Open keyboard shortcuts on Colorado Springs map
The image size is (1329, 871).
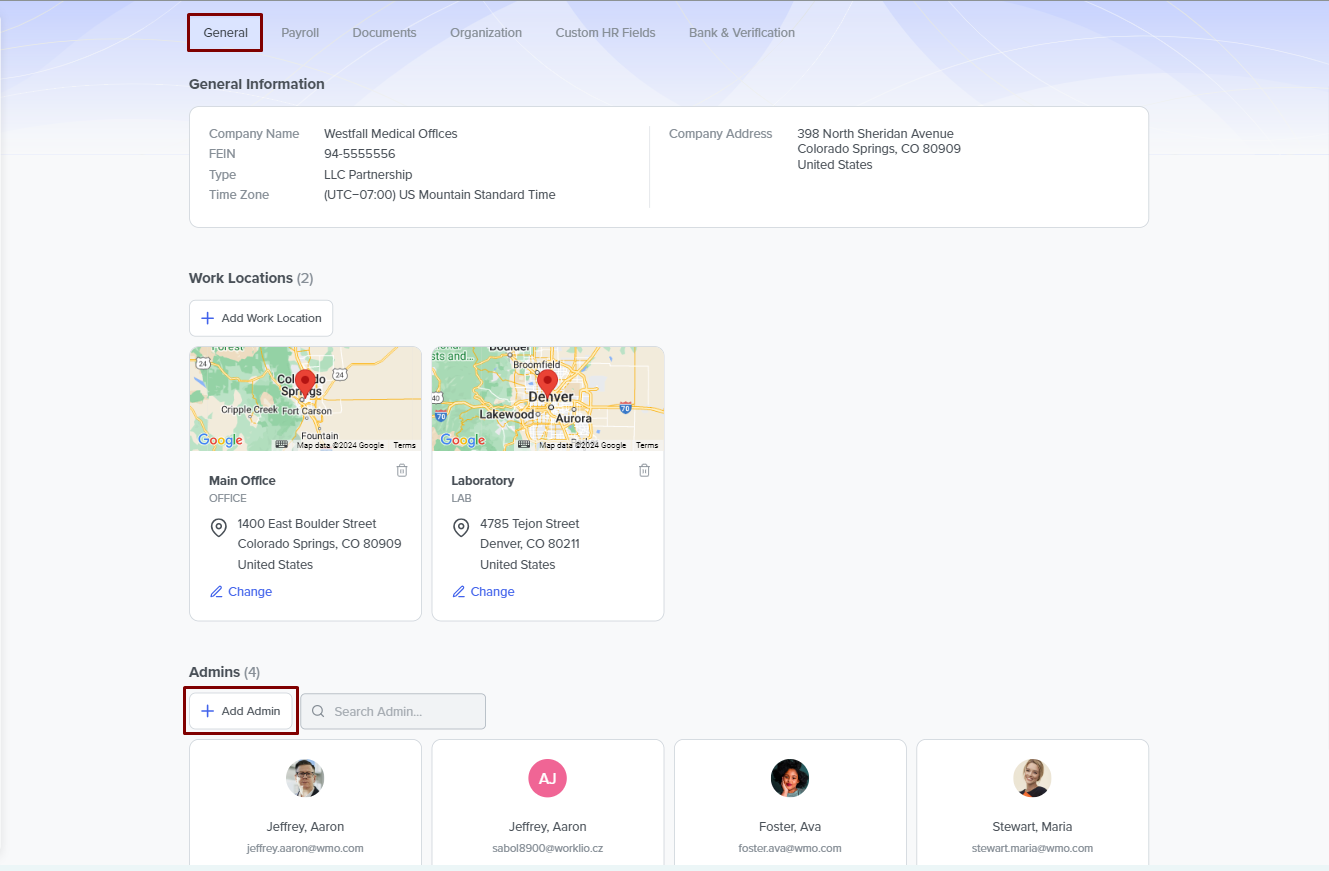click(282, 445)
